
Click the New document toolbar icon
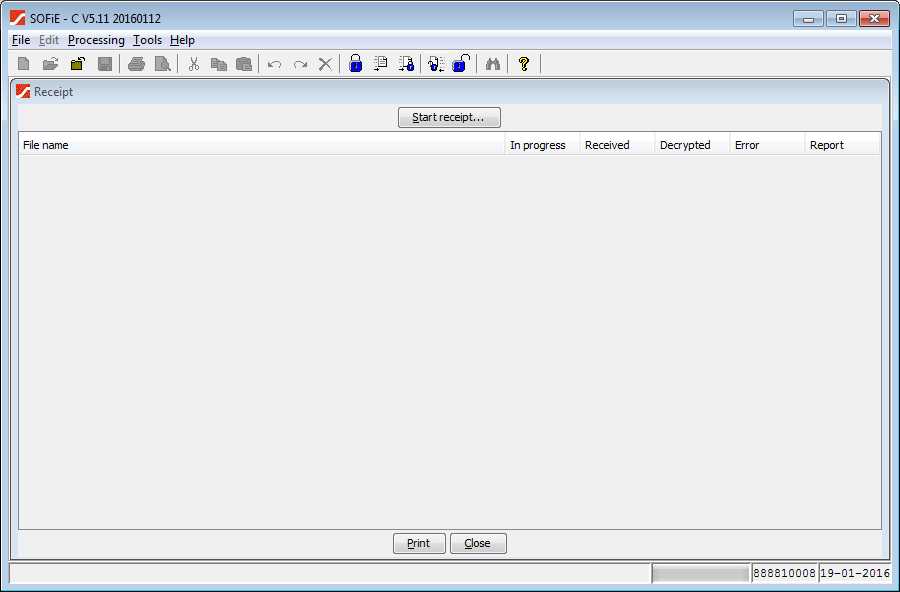coord(24,64)
